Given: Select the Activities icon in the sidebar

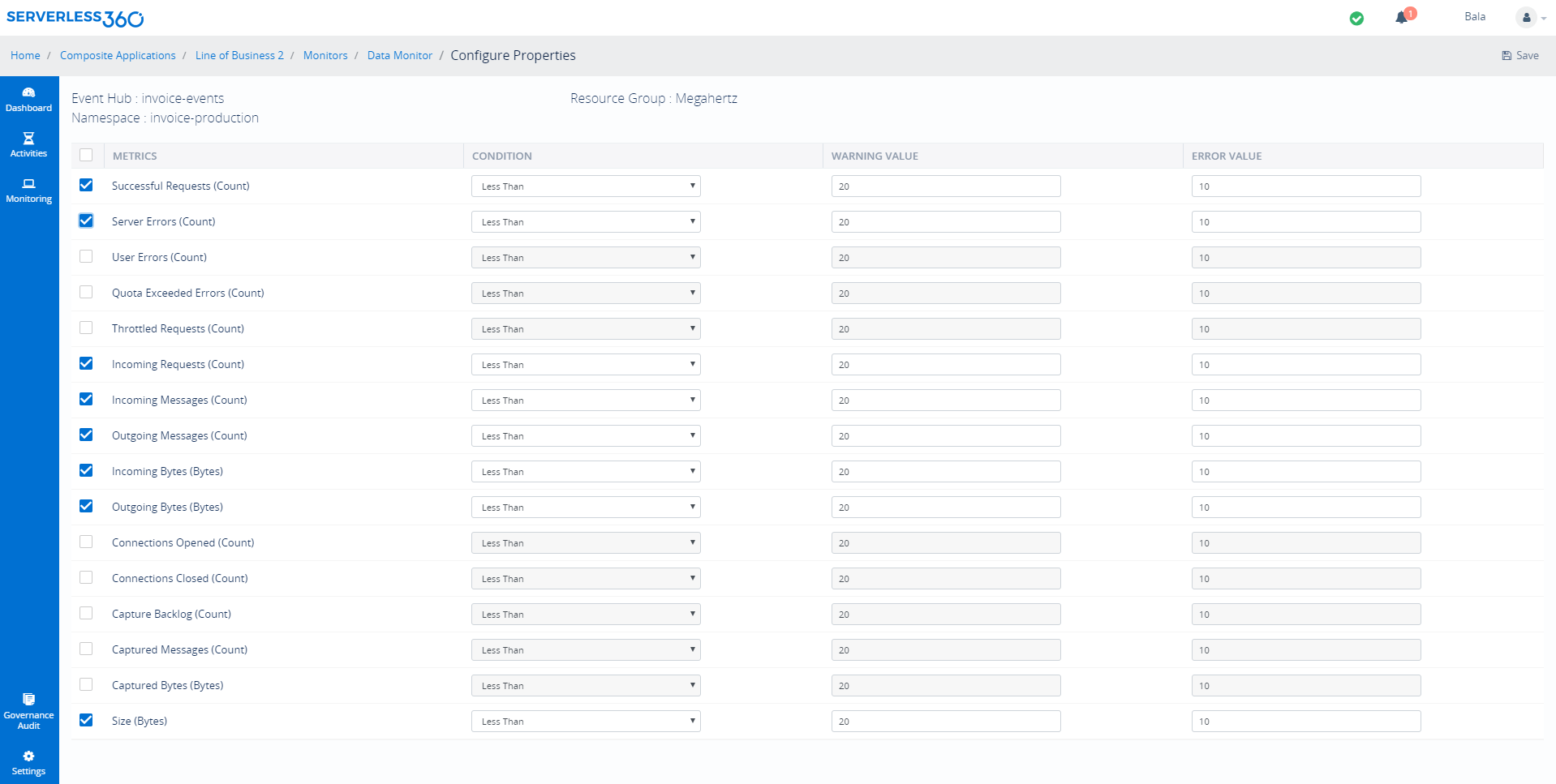Looking at the screenshot, I should (28, 144).
